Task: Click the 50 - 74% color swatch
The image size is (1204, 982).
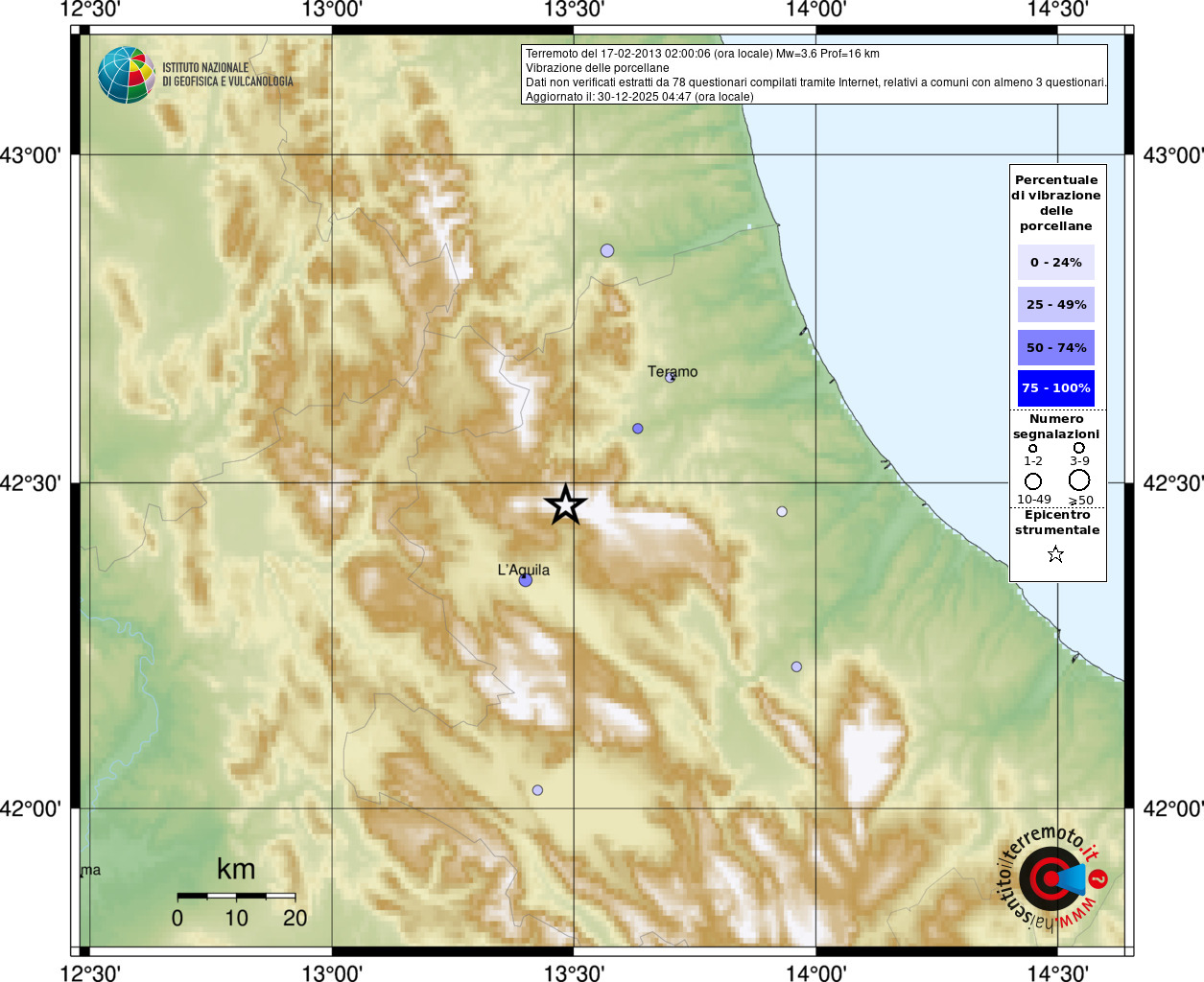Action: click(1056, 348)
